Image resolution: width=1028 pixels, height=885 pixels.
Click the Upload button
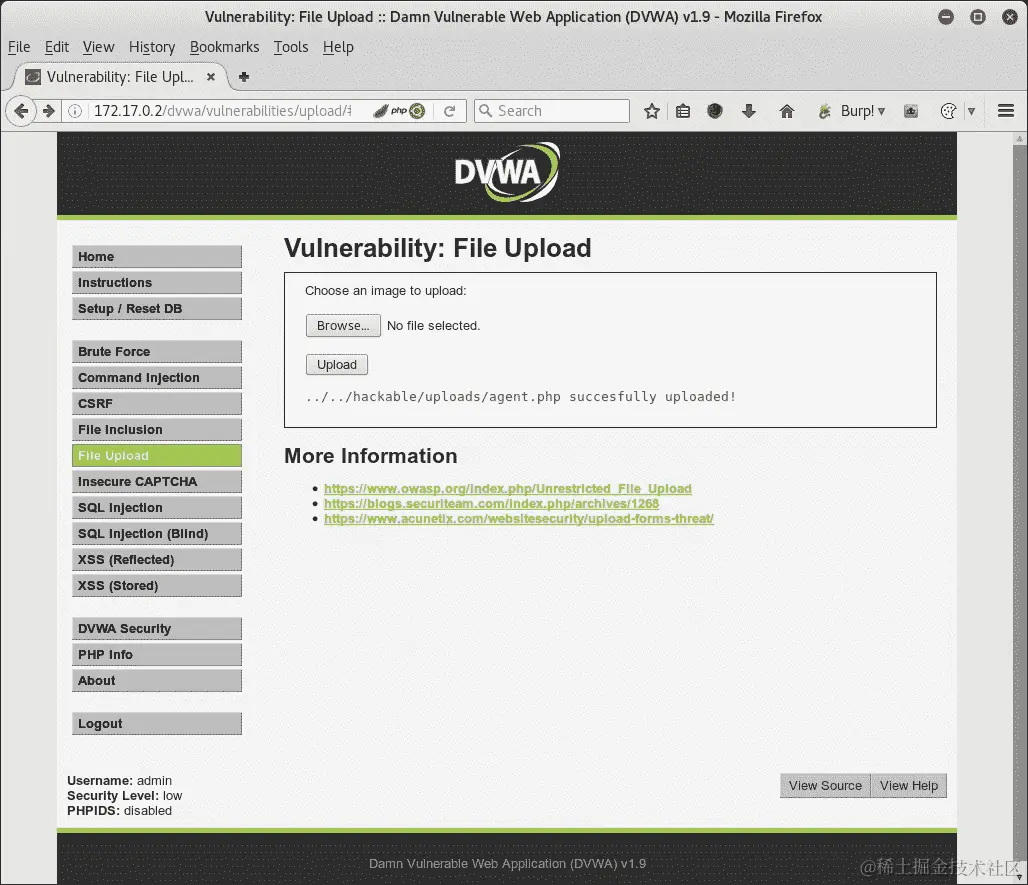337,364
